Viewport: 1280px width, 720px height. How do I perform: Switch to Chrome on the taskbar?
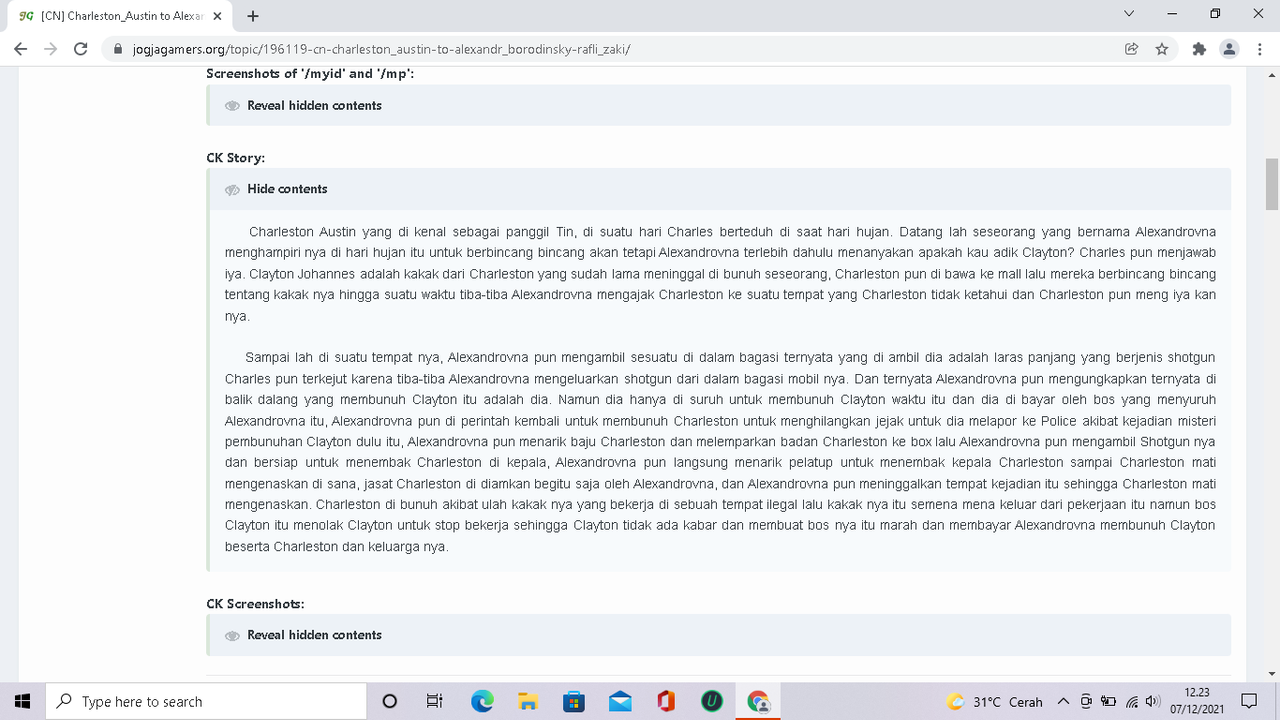click(758, 701)
